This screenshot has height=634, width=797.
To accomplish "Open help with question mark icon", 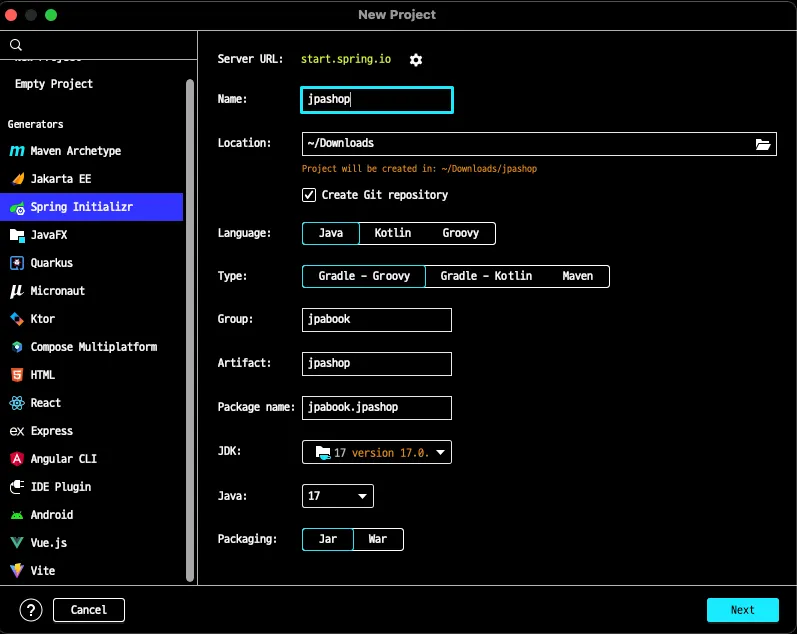I will pos(31,610).
